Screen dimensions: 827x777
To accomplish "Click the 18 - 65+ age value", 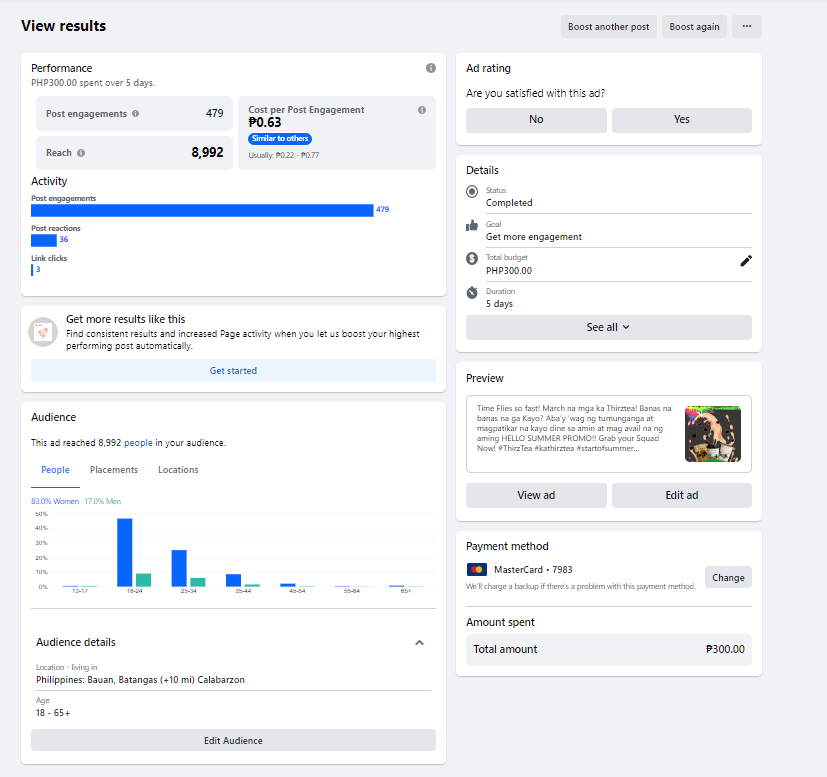I will click(53, 713).
